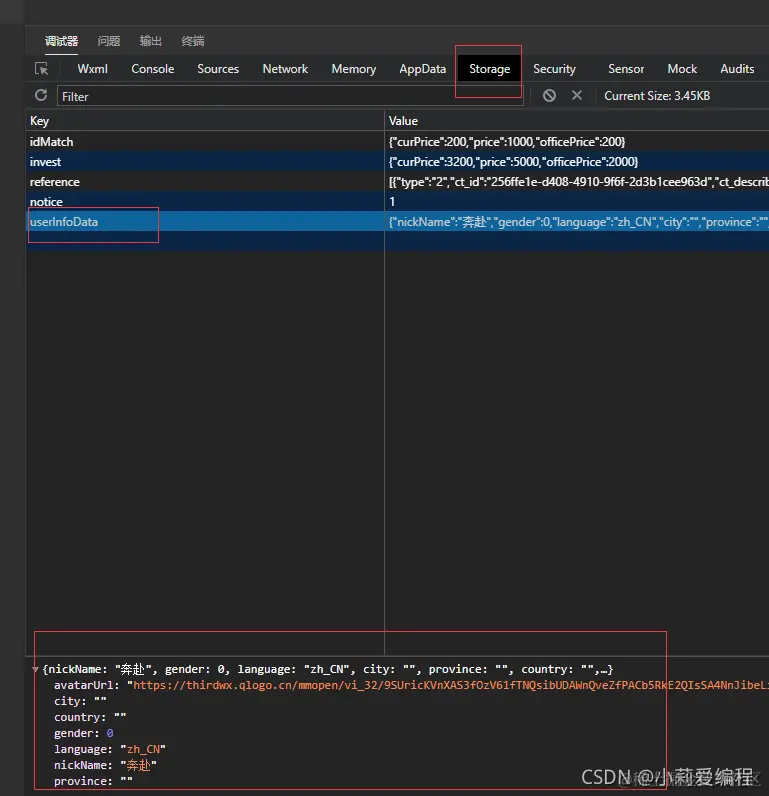Open the Mock panel tab
Image resolution: width=769 pixels, height=796 pixels.
(x=682, y=69)
